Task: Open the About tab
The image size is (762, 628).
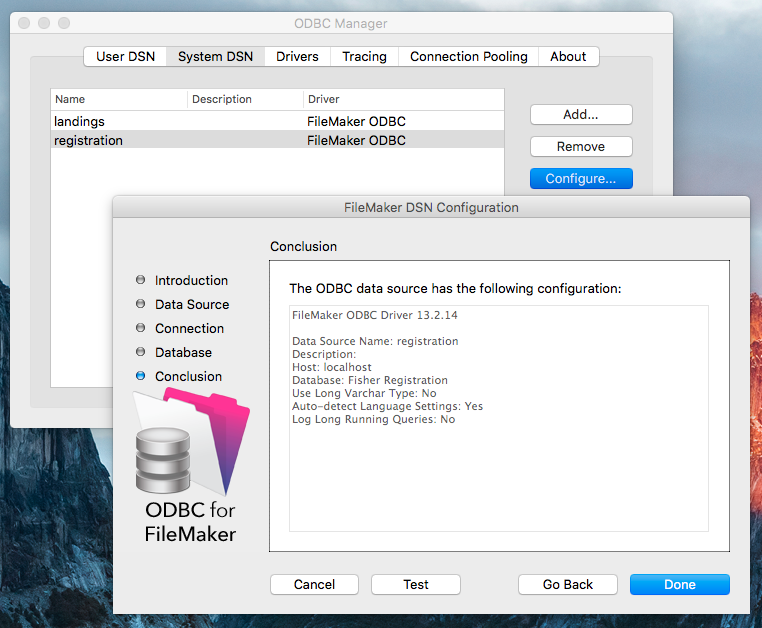Action: (568, 56)
